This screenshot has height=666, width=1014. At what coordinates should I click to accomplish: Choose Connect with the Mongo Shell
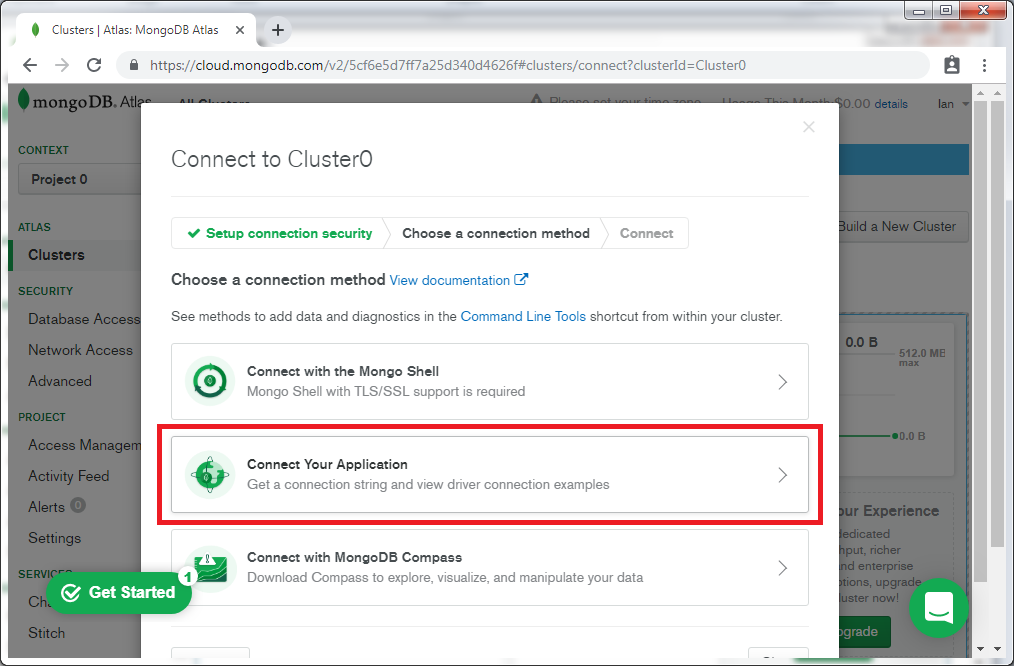(x=490, y=381)
